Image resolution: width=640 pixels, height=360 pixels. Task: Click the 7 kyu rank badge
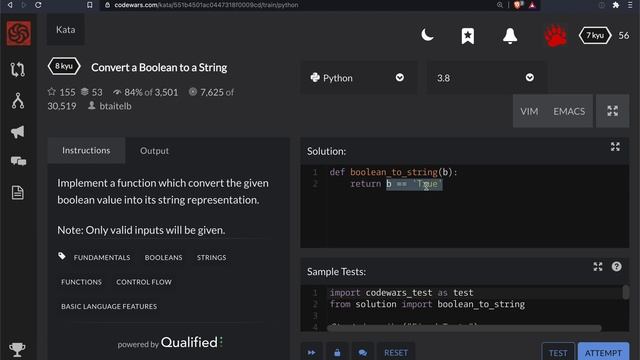[595, 36]
